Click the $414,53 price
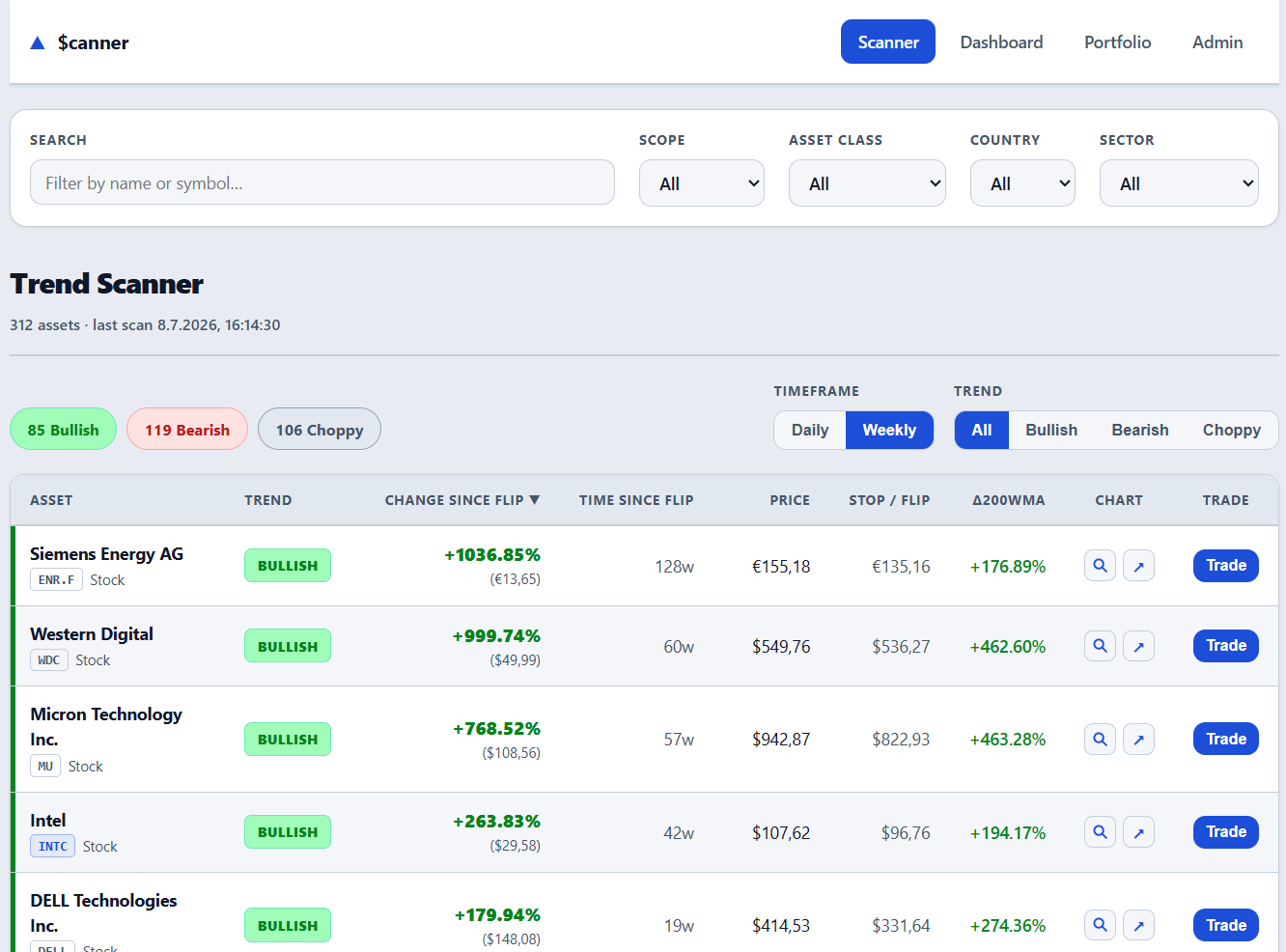The width and height of the screenshot is (1286, 952). coord(781,926)
